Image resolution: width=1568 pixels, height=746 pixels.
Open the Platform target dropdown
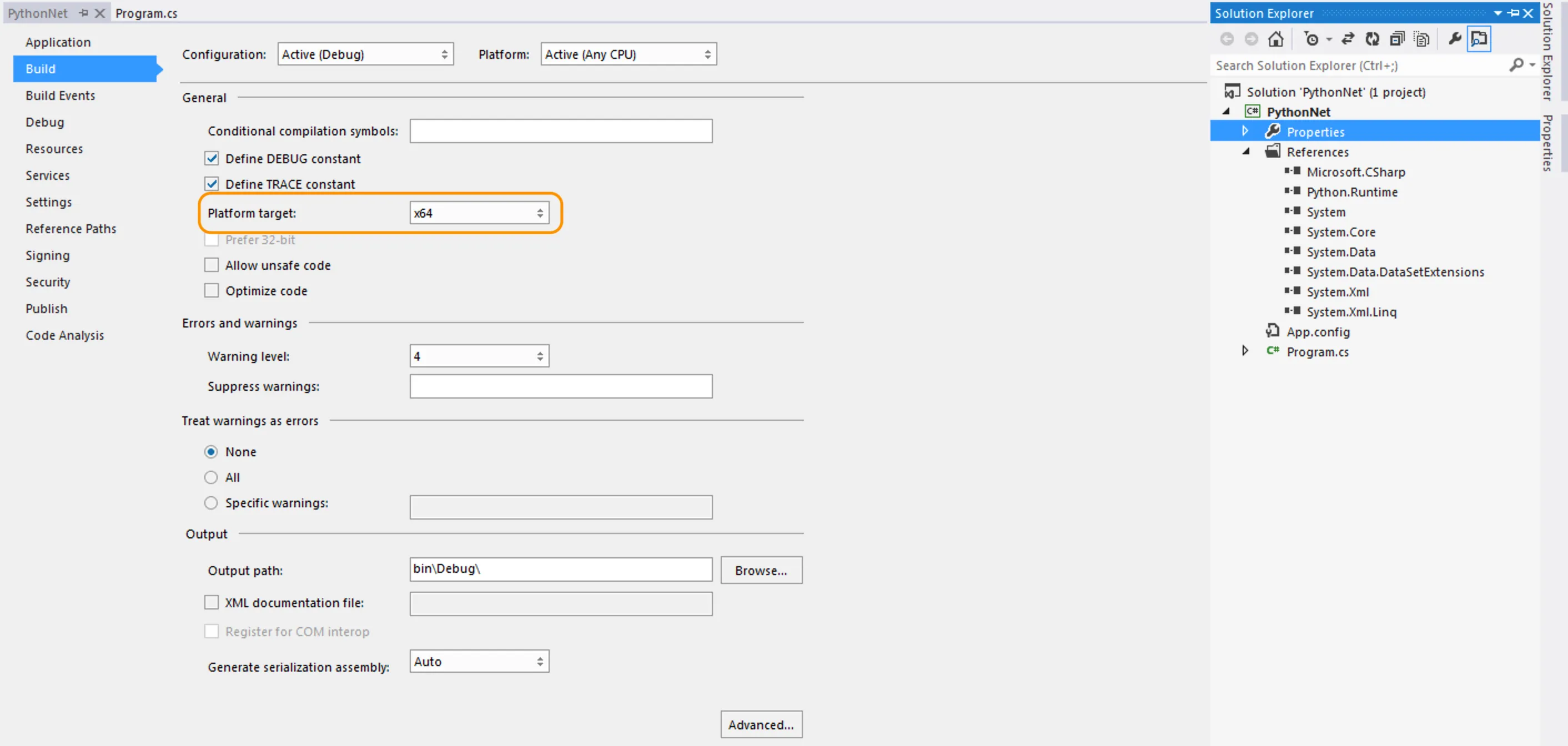tap(479, 213)
